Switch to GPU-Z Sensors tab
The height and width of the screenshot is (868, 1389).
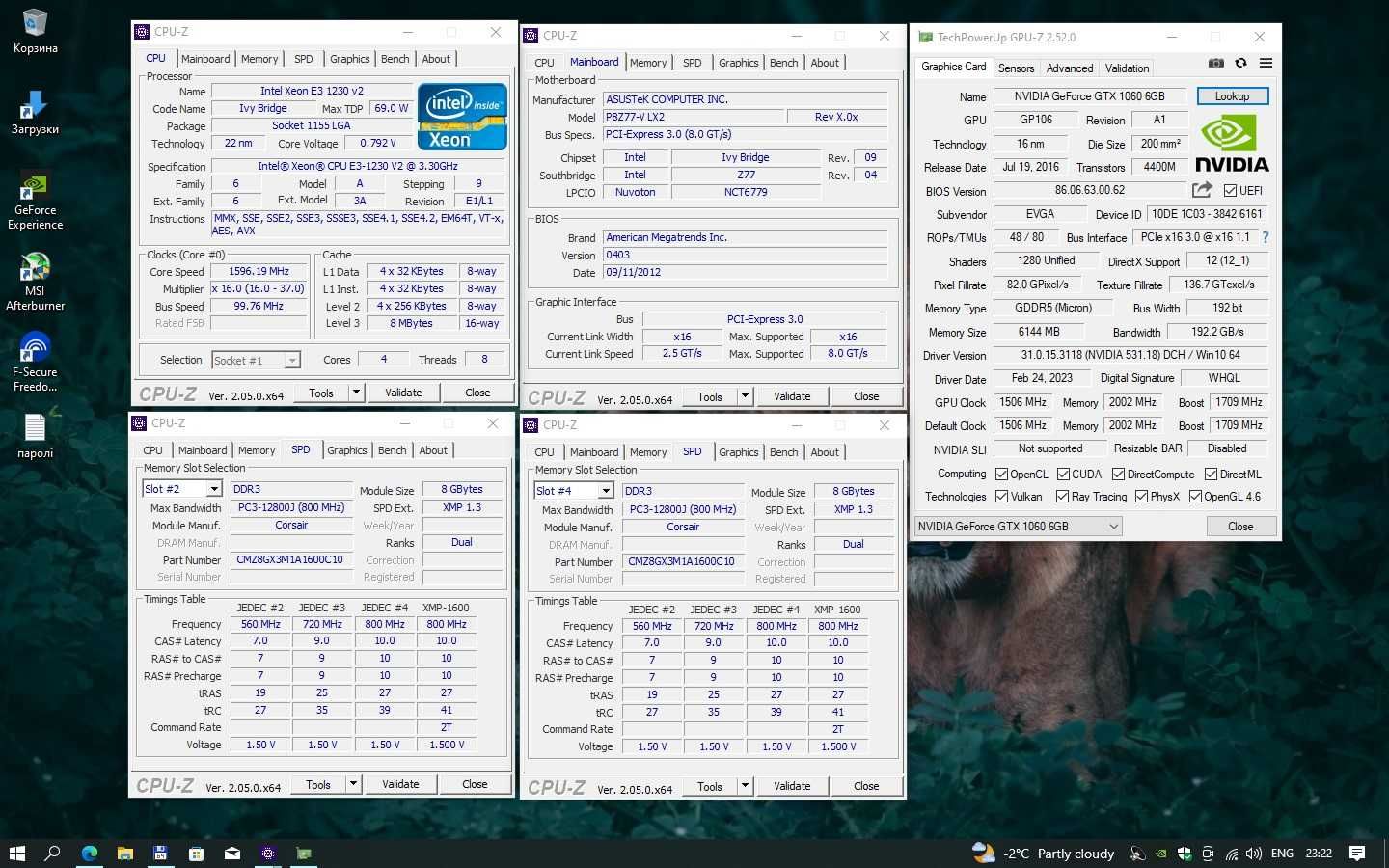click(x=1016, y=68)
